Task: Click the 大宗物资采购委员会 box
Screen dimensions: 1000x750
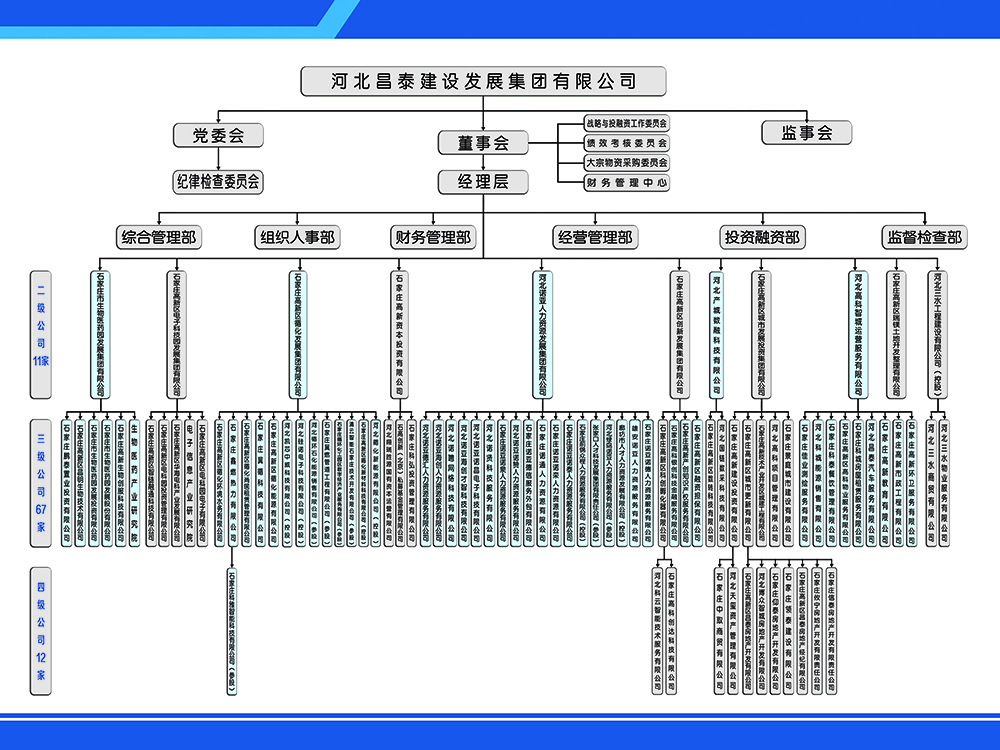Action: (626, 163)
